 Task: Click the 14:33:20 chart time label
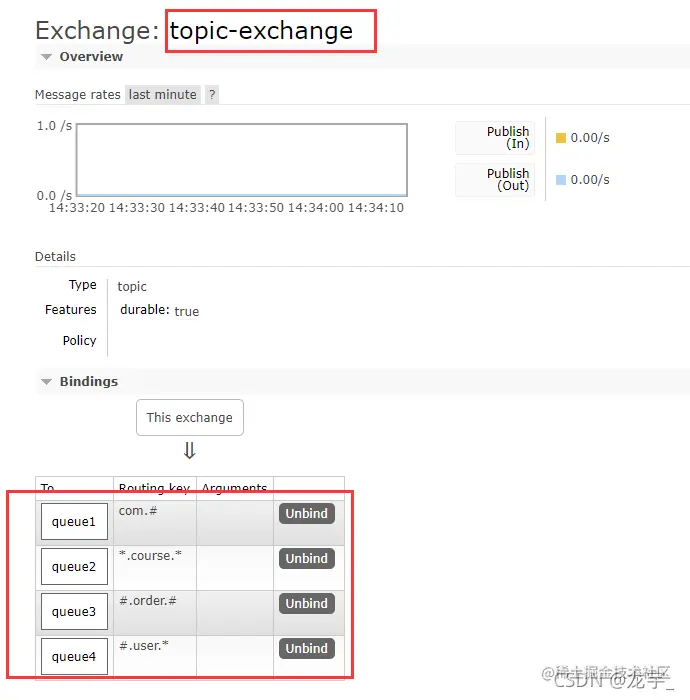click(77, 208)
